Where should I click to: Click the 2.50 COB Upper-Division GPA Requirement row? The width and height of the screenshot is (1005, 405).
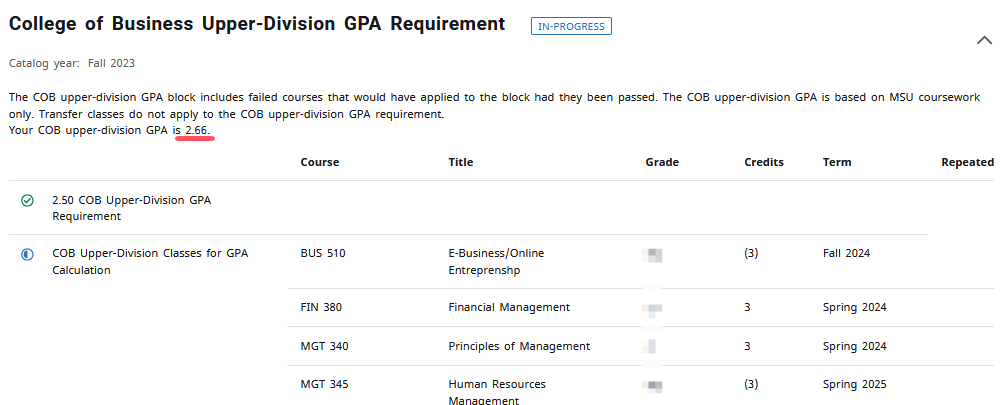(131, 207)
